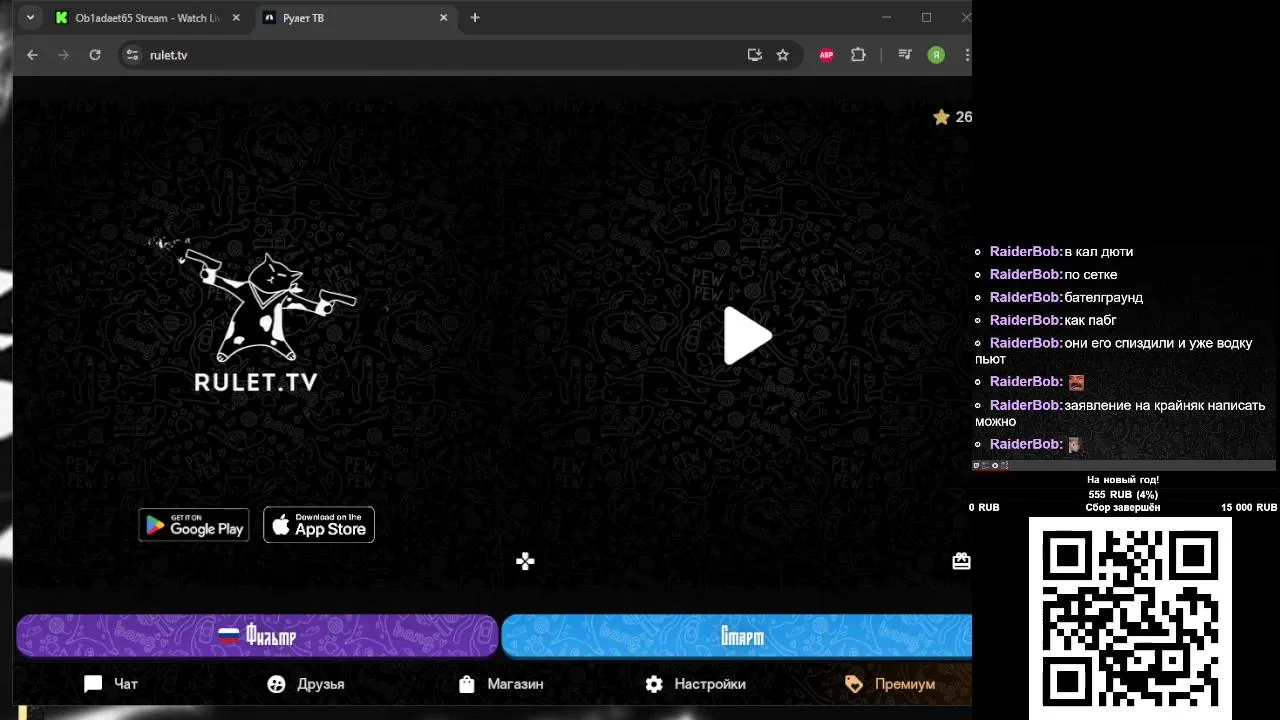Screen dimensions: 1280x720
Task: Open the media control icon
Action: [x=905, y=55]
